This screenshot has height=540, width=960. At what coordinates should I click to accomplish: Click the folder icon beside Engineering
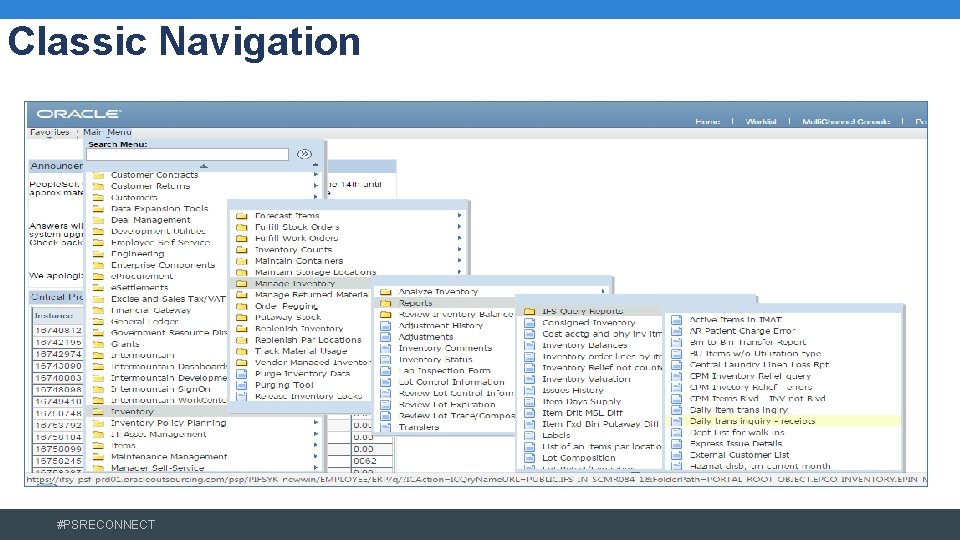pyautogui.click(x=98, y=253)
